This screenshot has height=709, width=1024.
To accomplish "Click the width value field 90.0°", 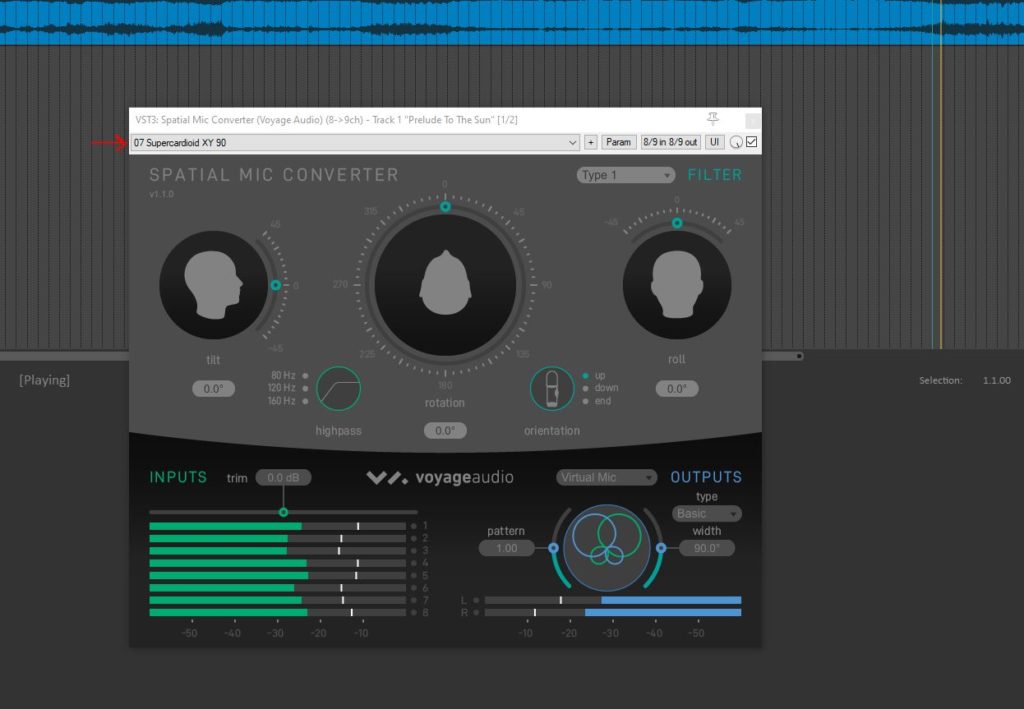I will point(707,548).
